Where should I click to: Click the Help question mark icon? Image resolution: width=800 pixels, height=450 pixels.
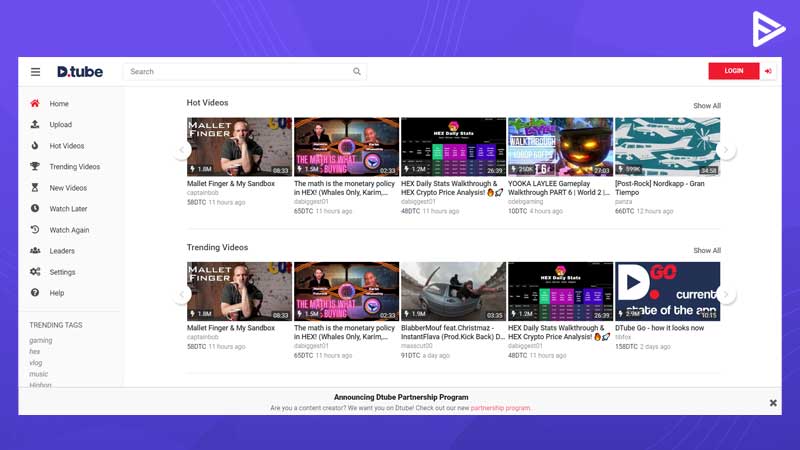(35, 292)
